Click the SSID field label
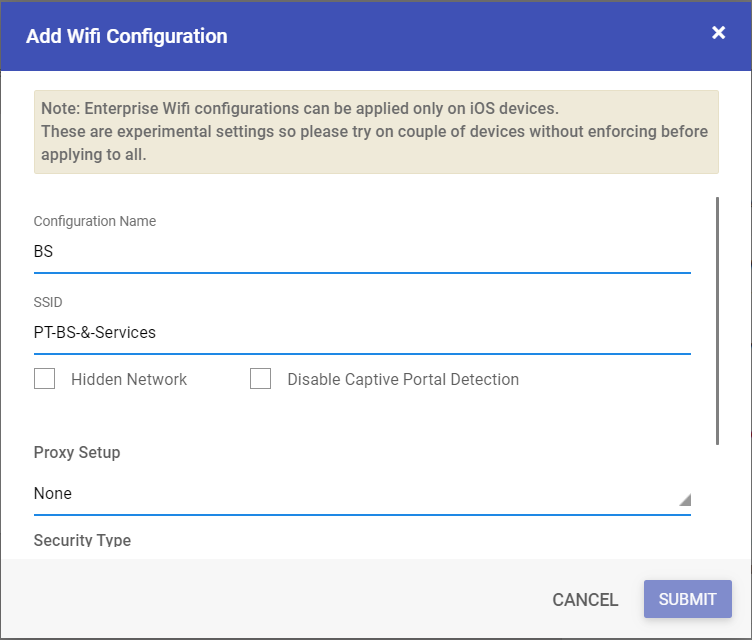The width and height of the screenshot is (752, 640). click(48, 302)
